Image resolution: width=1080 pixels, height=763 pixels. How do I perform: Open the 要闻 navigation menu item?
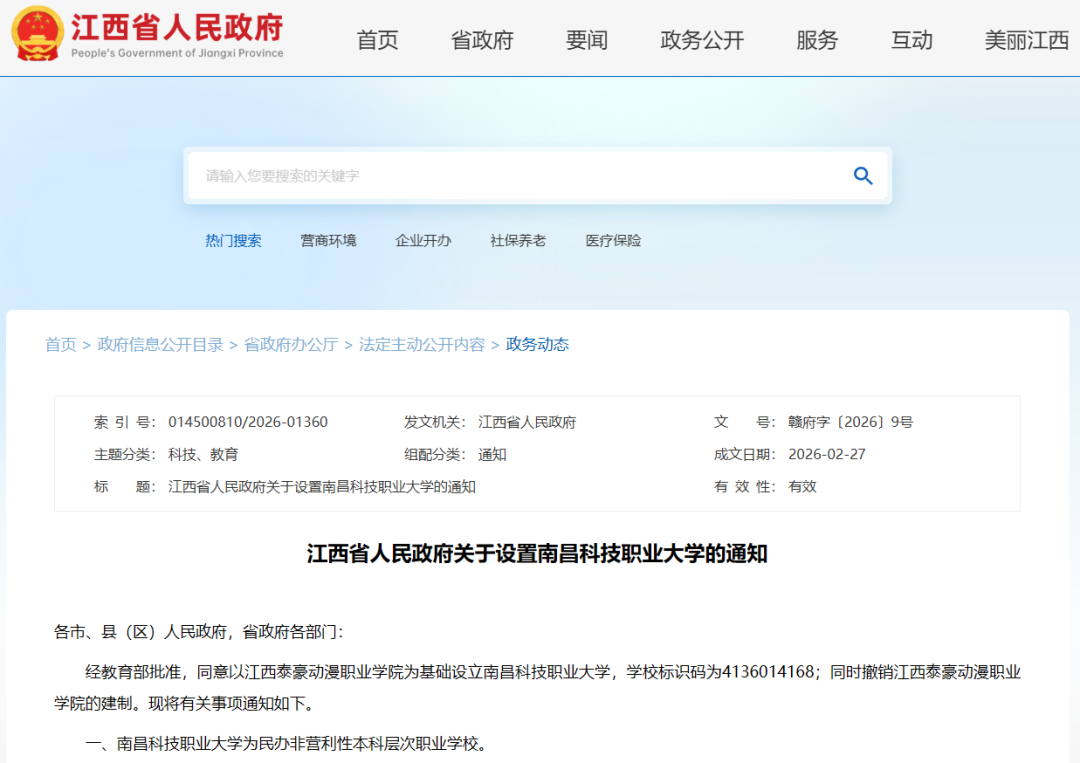pos(586,41)
